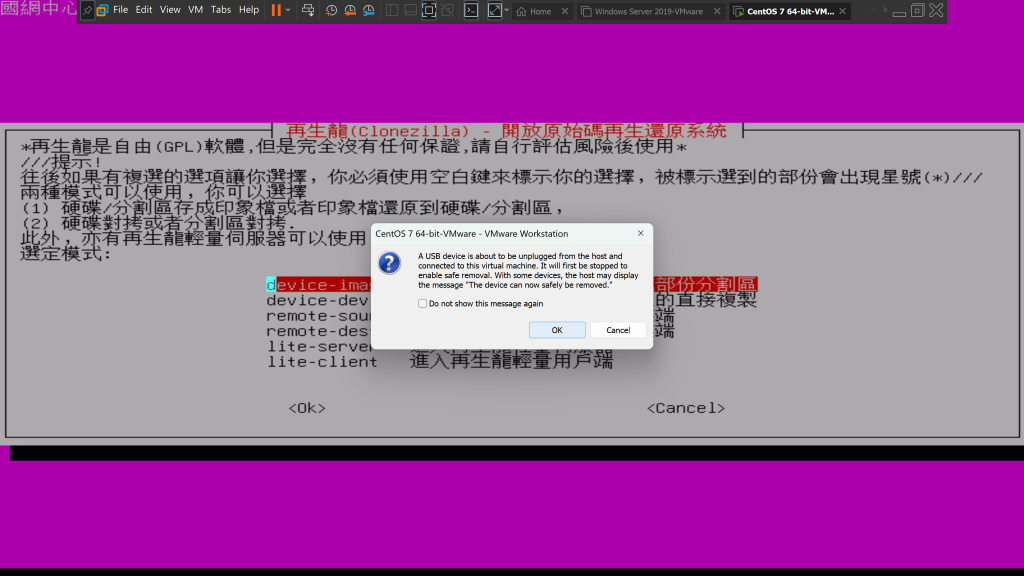Click Send Ctrl+Alt+Del icon
Image resolution: width=1024 pixels, height=576 pixels.
click(308, 11)
